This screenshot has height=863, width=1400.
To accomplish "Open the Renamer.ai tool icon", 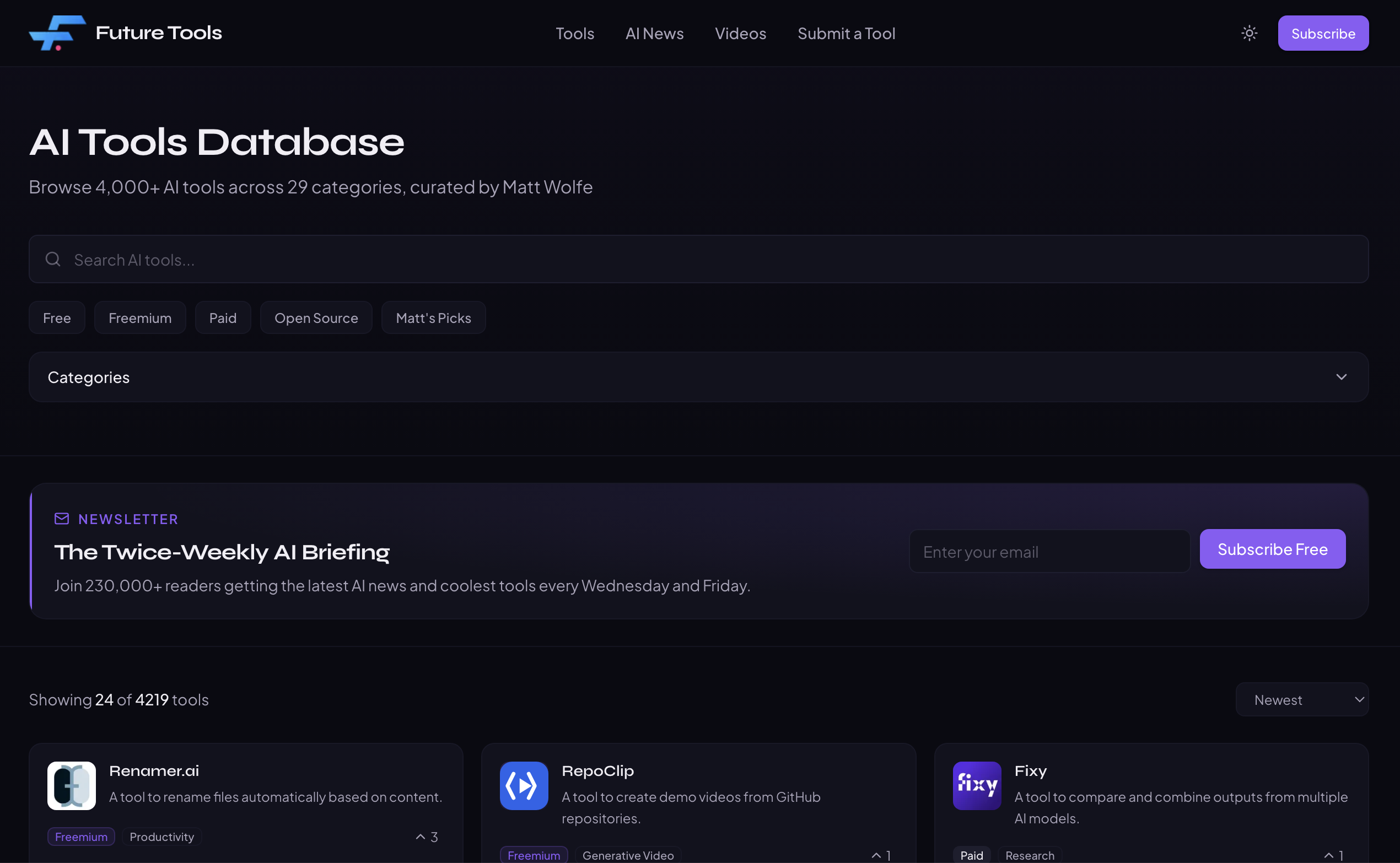I will coord(71,785).
